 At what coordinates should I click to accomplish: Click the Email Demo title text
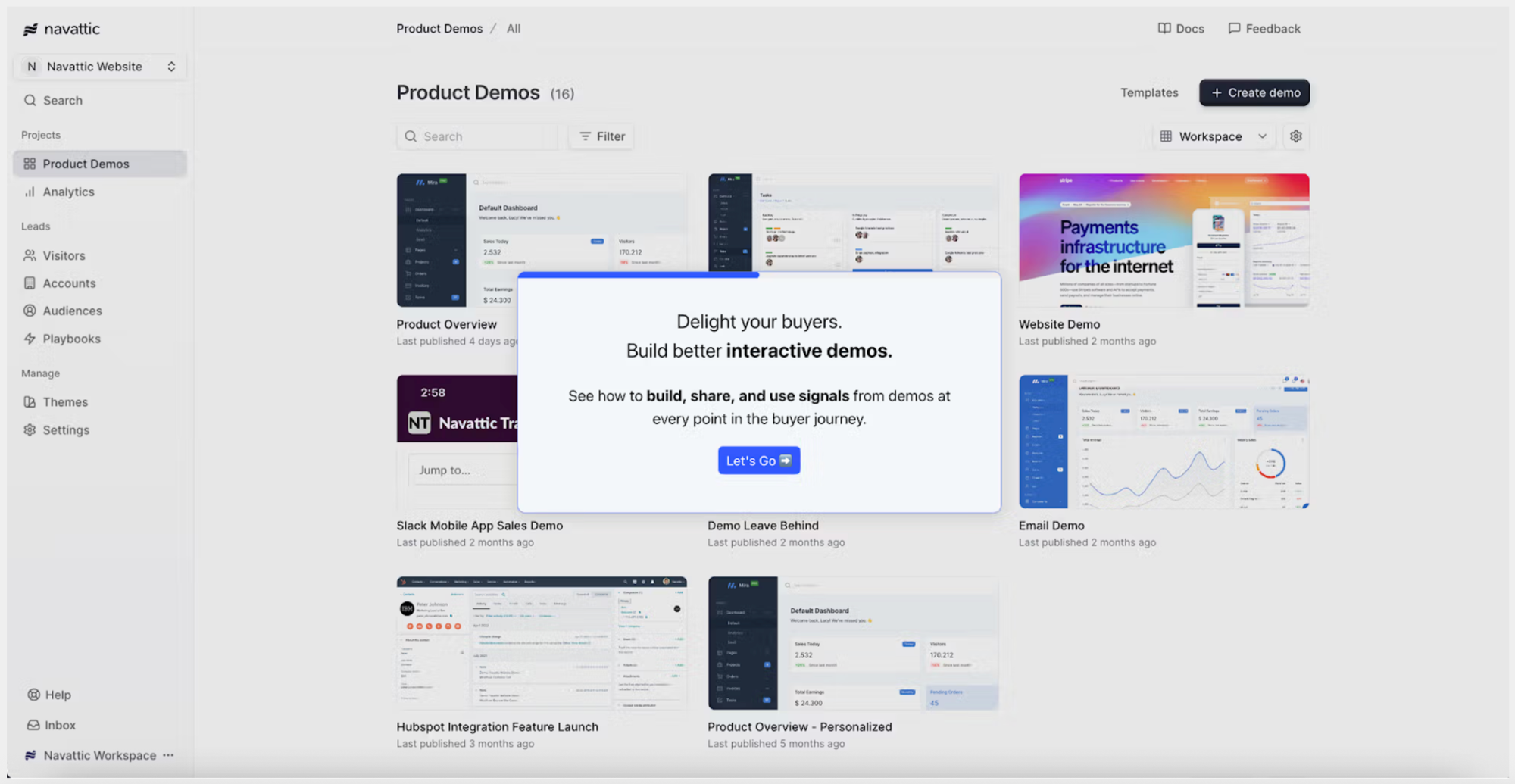(1051, 526)
